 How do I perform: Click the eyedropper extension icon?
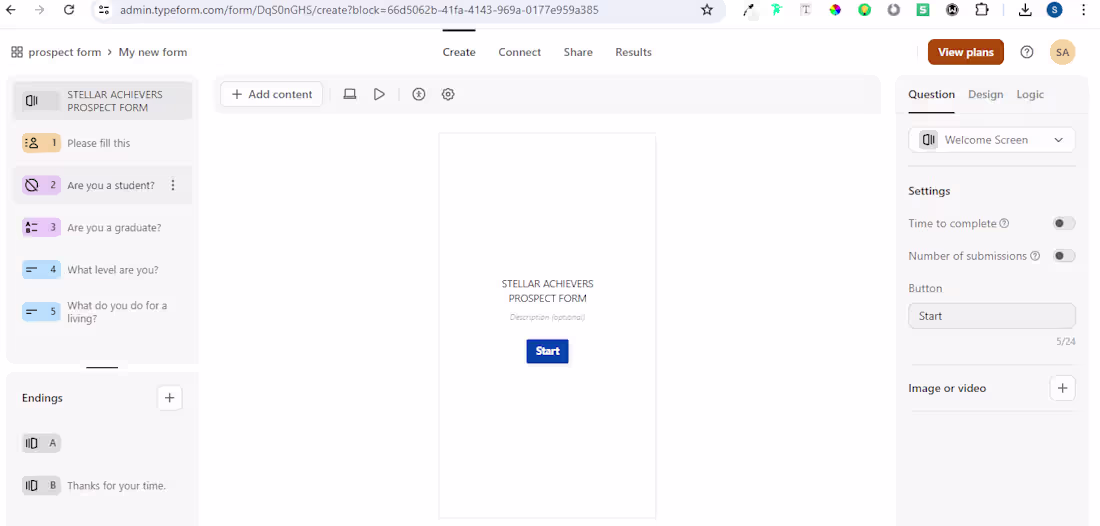click(749, 10)
